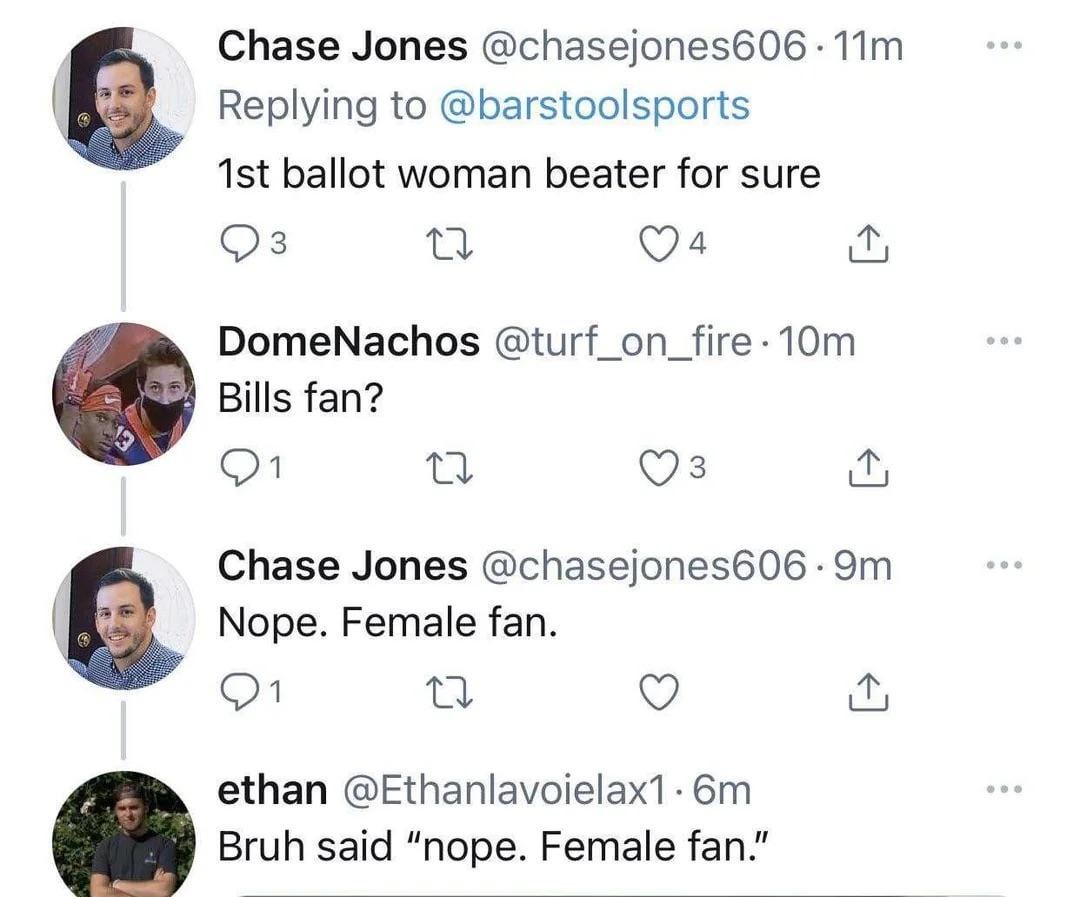
Task: Like the "Nope. Female fan." tweet
Action: [x=659, y=692]
